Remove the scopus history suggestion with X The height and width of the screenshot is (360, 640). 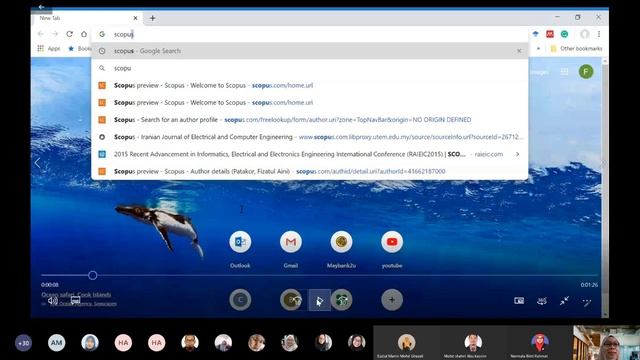[519, 51]
